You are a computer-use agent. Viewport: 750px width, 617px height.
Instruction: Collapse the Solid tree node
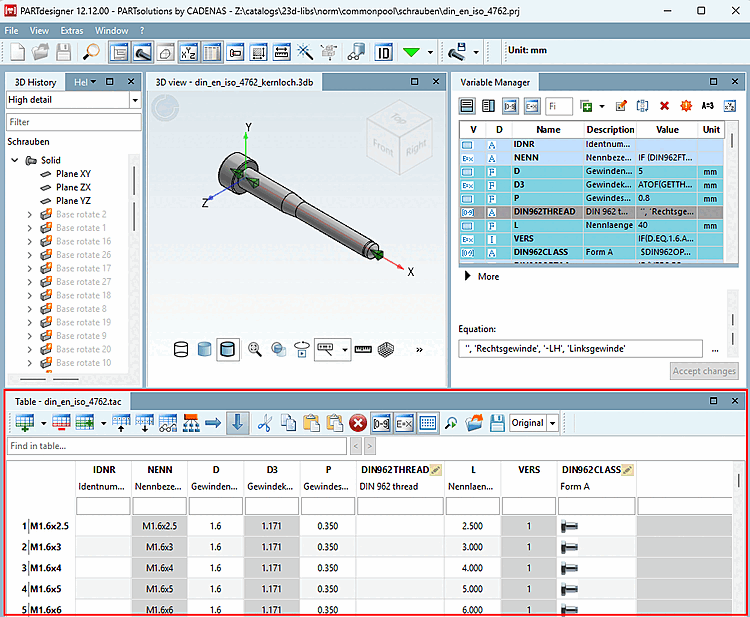(x=15, y=160)
